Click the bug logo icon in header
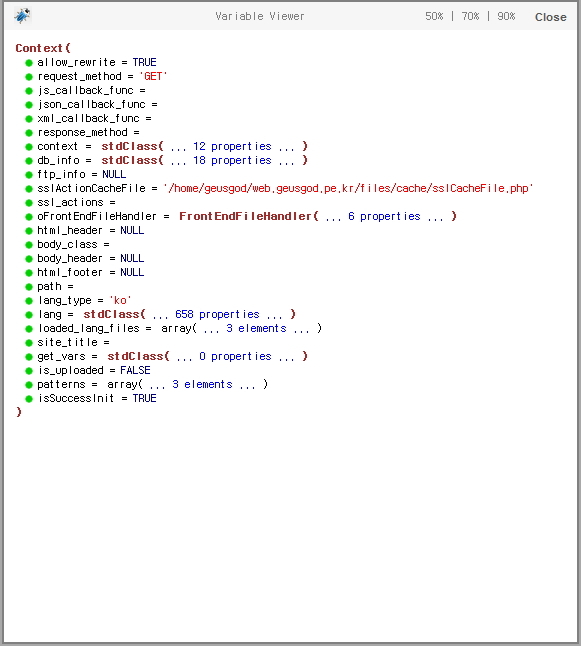Image resolution: width=581 pixels, height=646 pixels. (x=22, y=16)
